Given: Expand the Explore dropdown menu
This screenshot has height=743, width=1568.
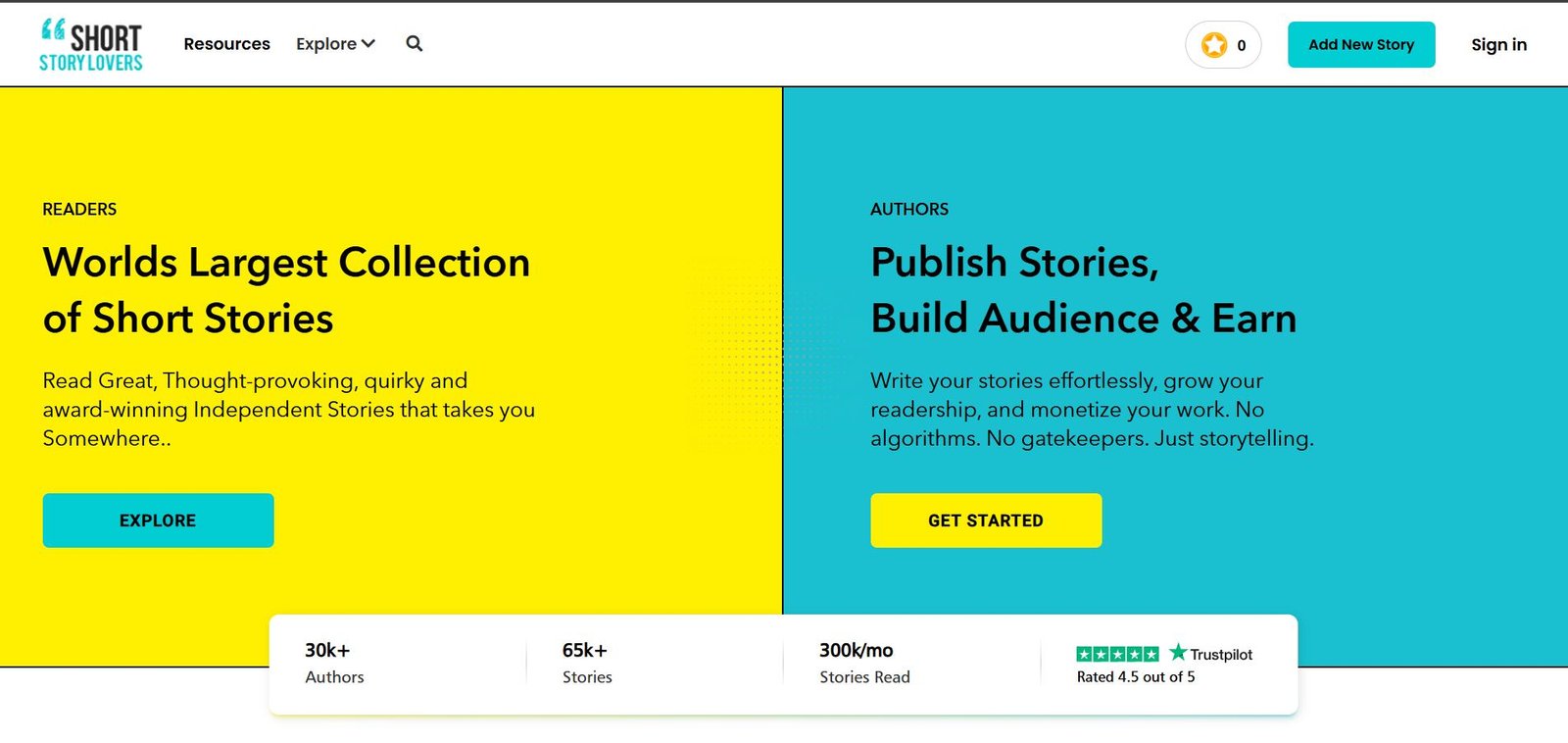Looking at the screenshot, I should pyautogui.click(x=335, y=44).
